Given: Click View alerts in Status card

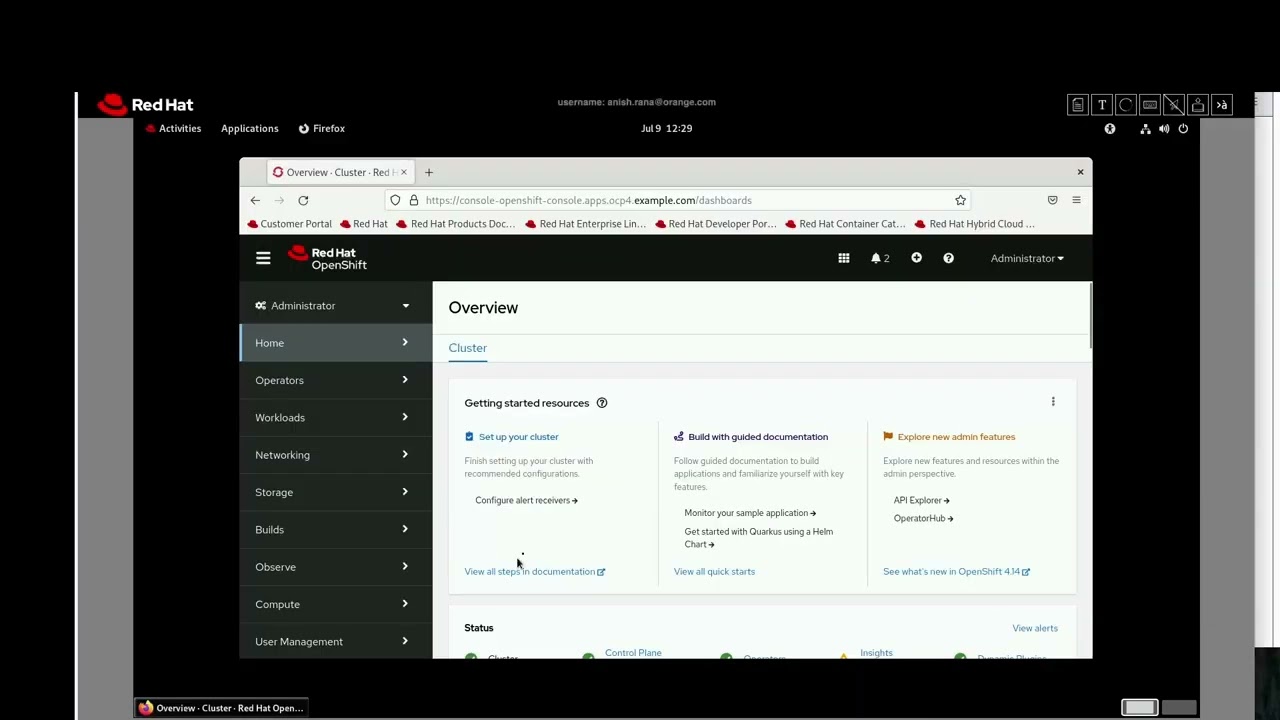Looking at the screenshot, I should click(1035, 628).
